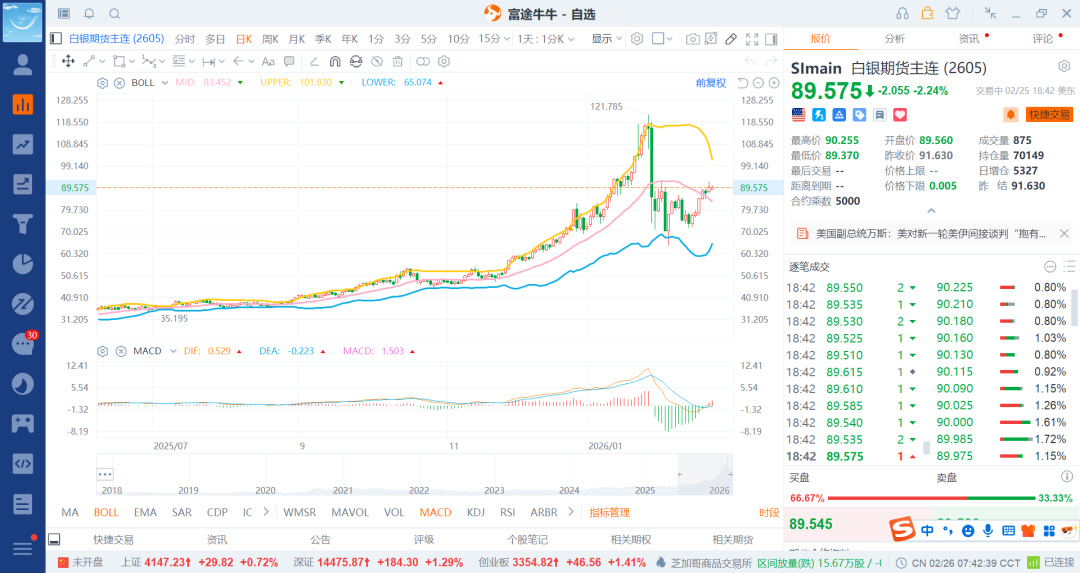Set price alert with orange bell icon
This screenshot has height=573, width=1080.
(1010, 114)
